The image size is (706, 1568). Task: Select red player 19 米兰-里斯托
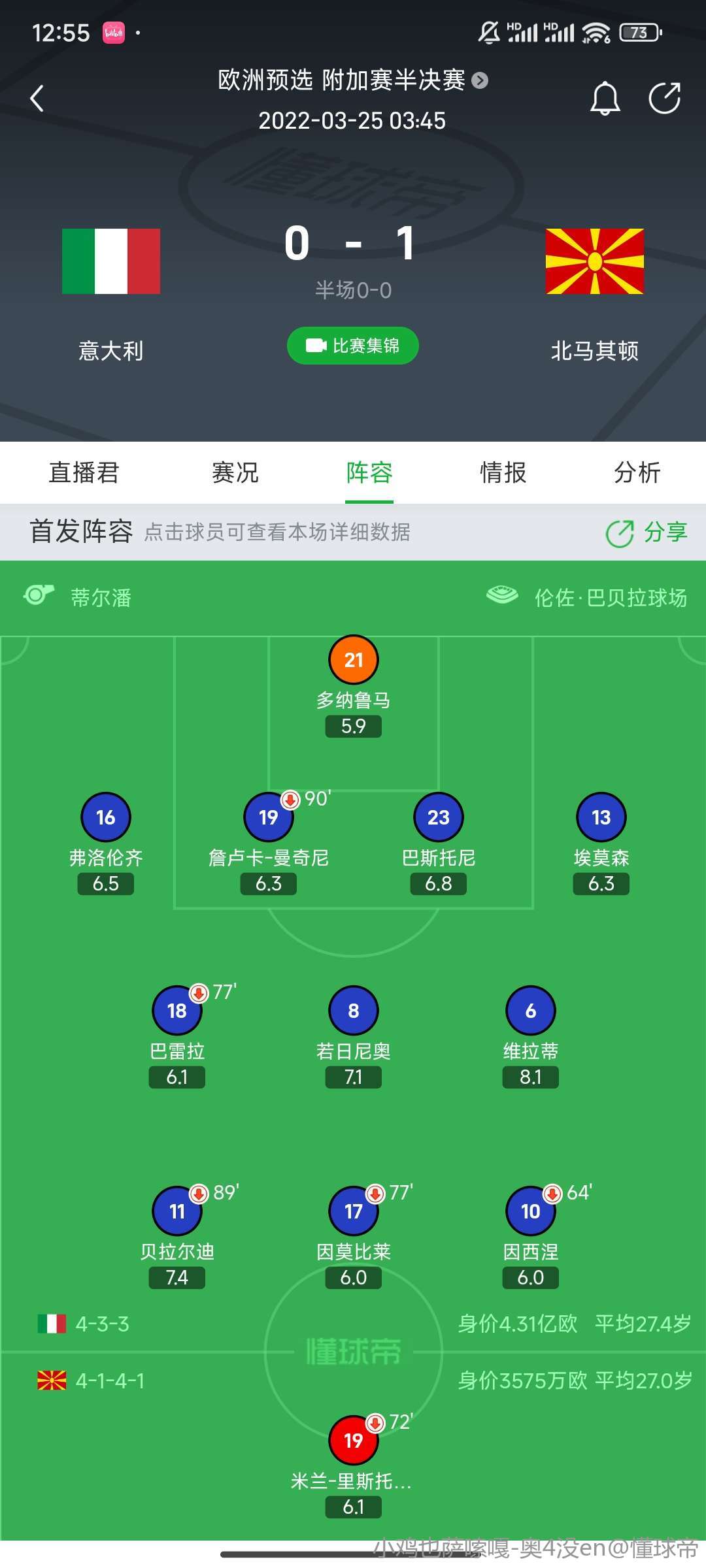pos(354,1441)
